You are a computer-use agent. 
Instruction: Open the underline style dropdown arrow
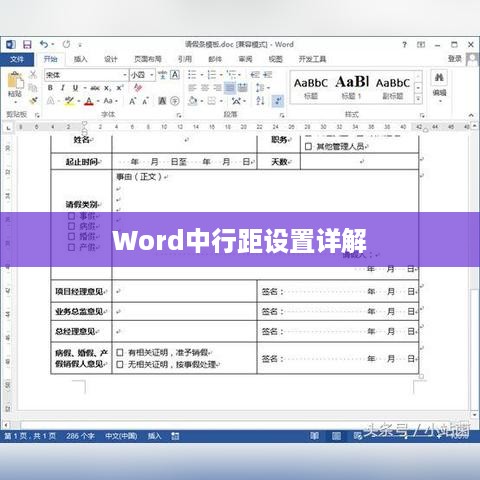(85, 88)
